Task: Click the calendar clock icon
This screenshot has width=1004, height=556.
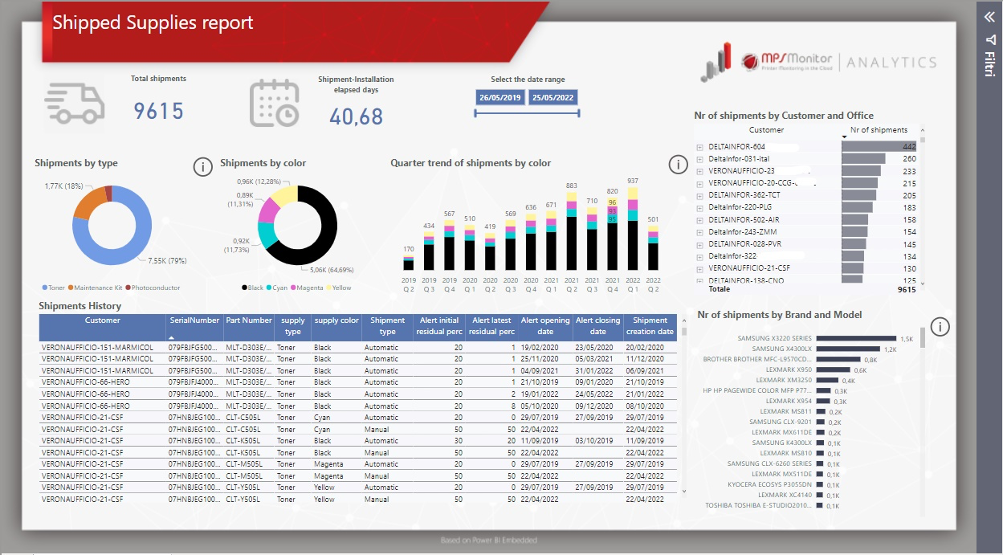Action: coord(274,102)
